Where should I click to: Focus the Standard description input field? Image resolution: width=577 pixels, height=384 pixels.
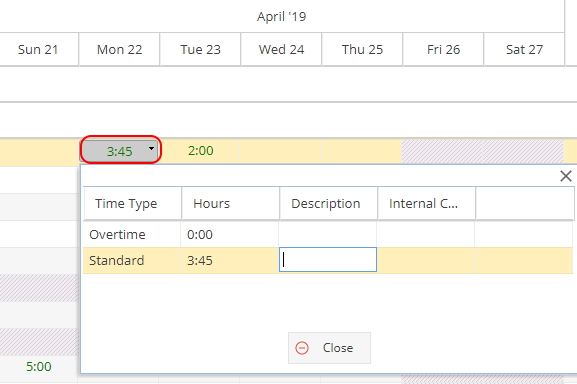(328, 260)
